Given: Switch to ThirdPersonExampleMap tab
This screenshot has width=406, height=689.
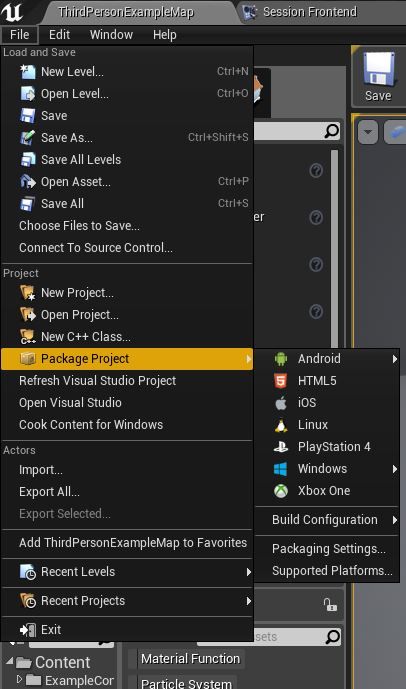Looking at the screenshot, I should click(x=126, y=12).
